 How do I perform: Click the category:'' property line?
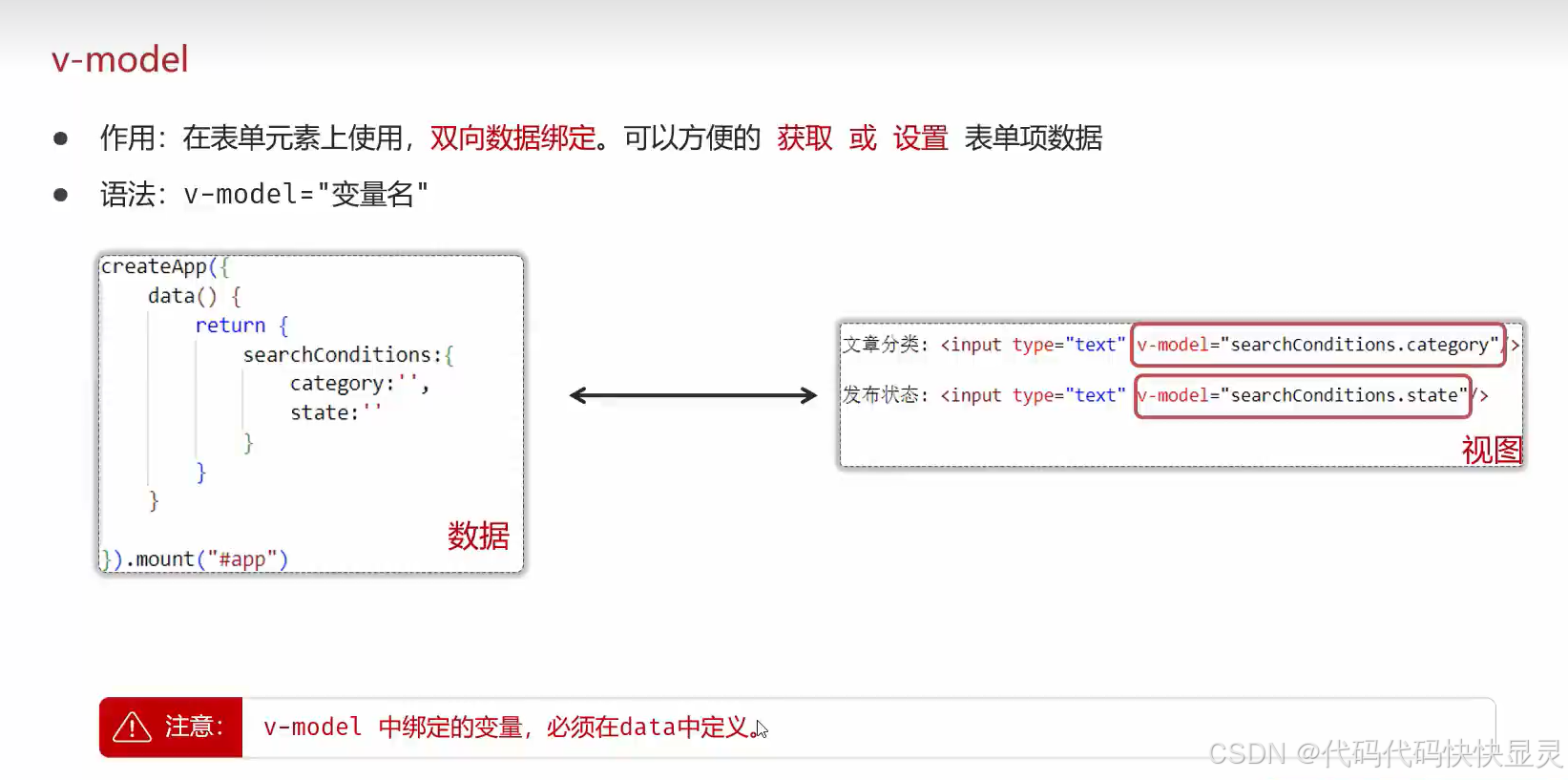[x=360, y=384]
